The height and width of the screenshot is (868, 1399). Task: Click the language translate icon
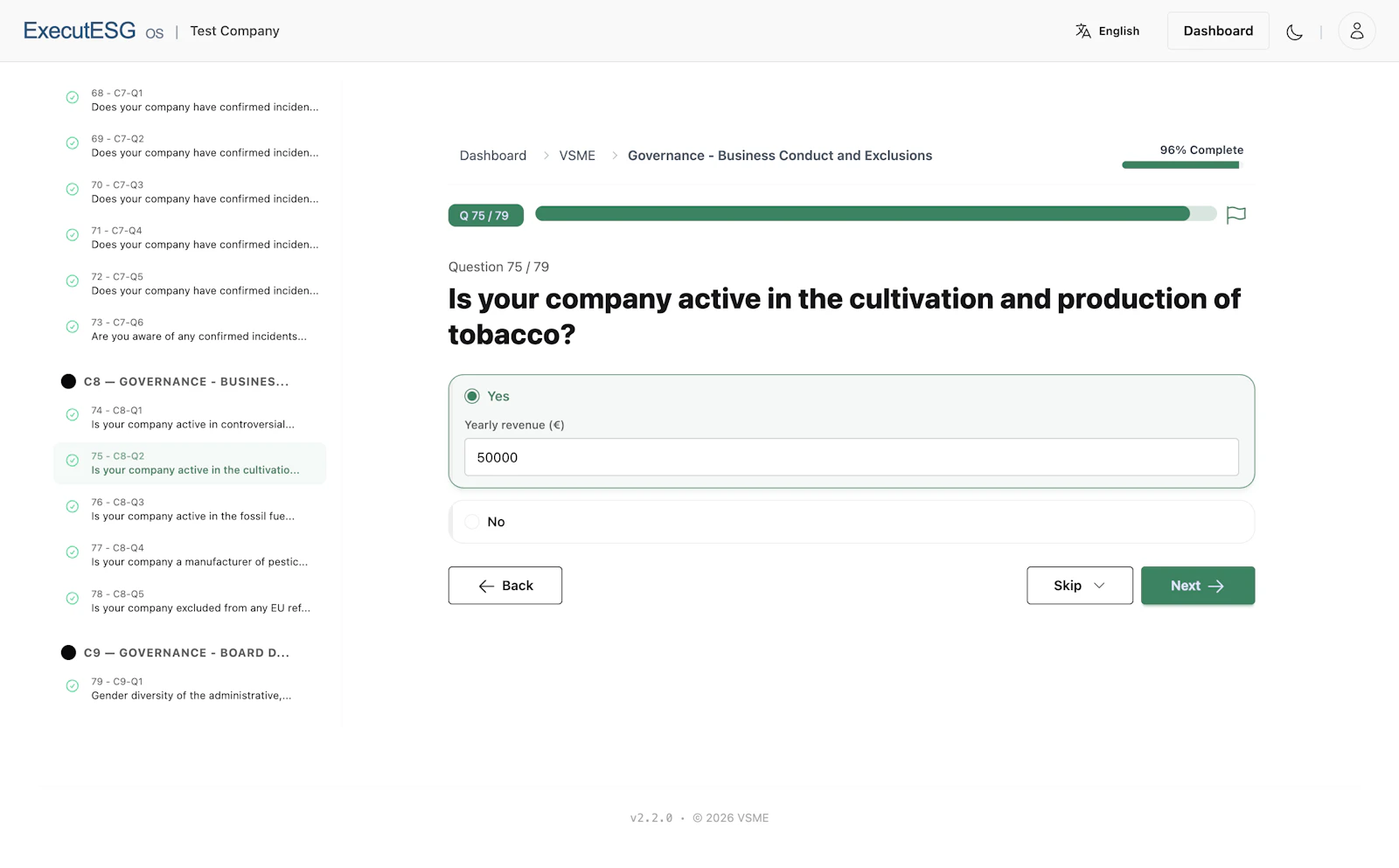(1083, 31)
